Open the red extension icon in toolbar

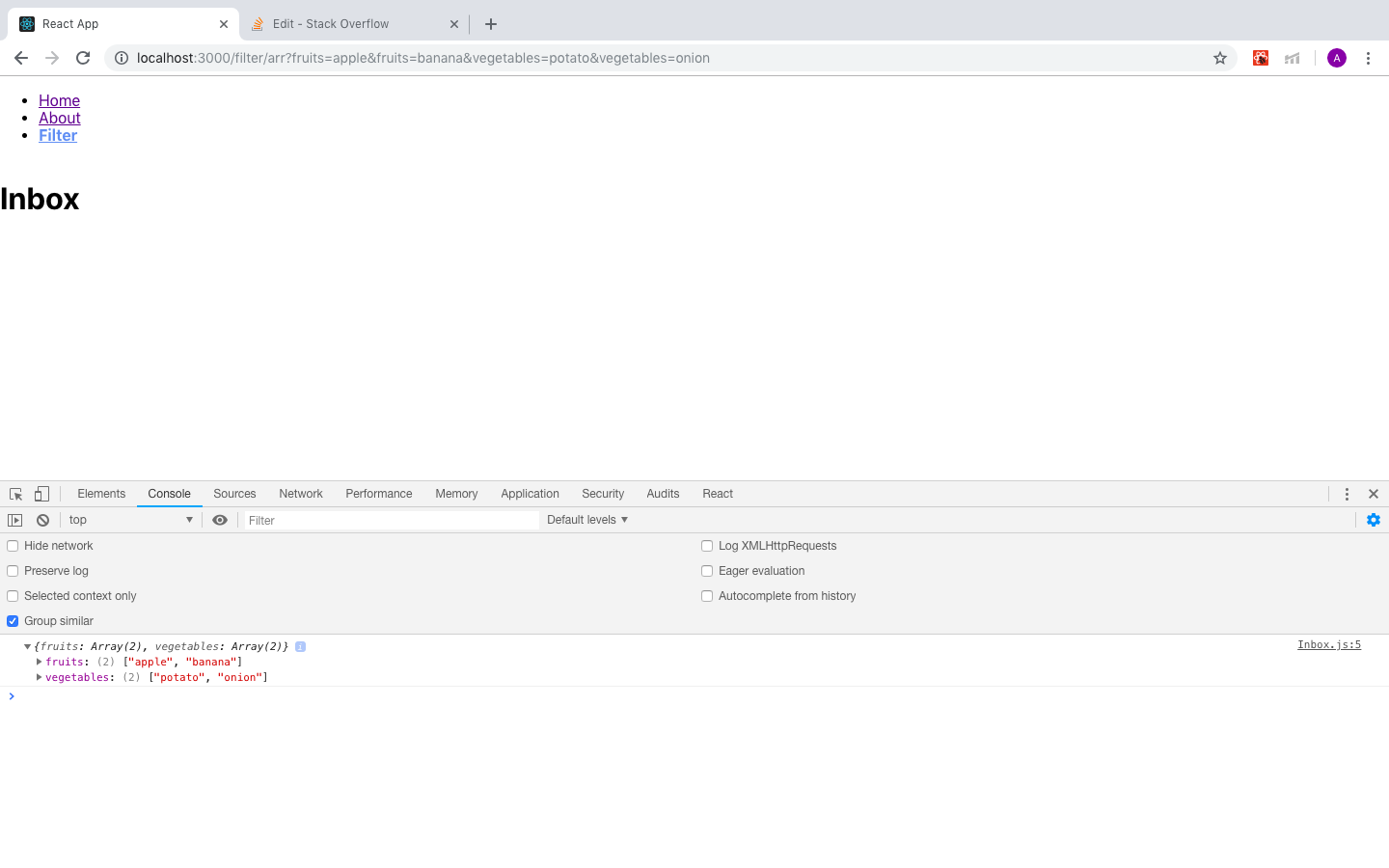tap(1261, 58)
